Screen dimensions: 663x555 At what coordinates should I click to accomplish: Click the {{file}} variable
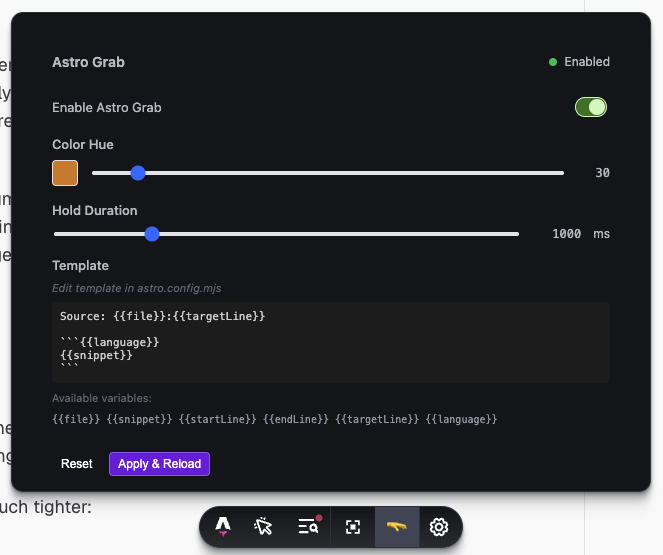point(76,419)
